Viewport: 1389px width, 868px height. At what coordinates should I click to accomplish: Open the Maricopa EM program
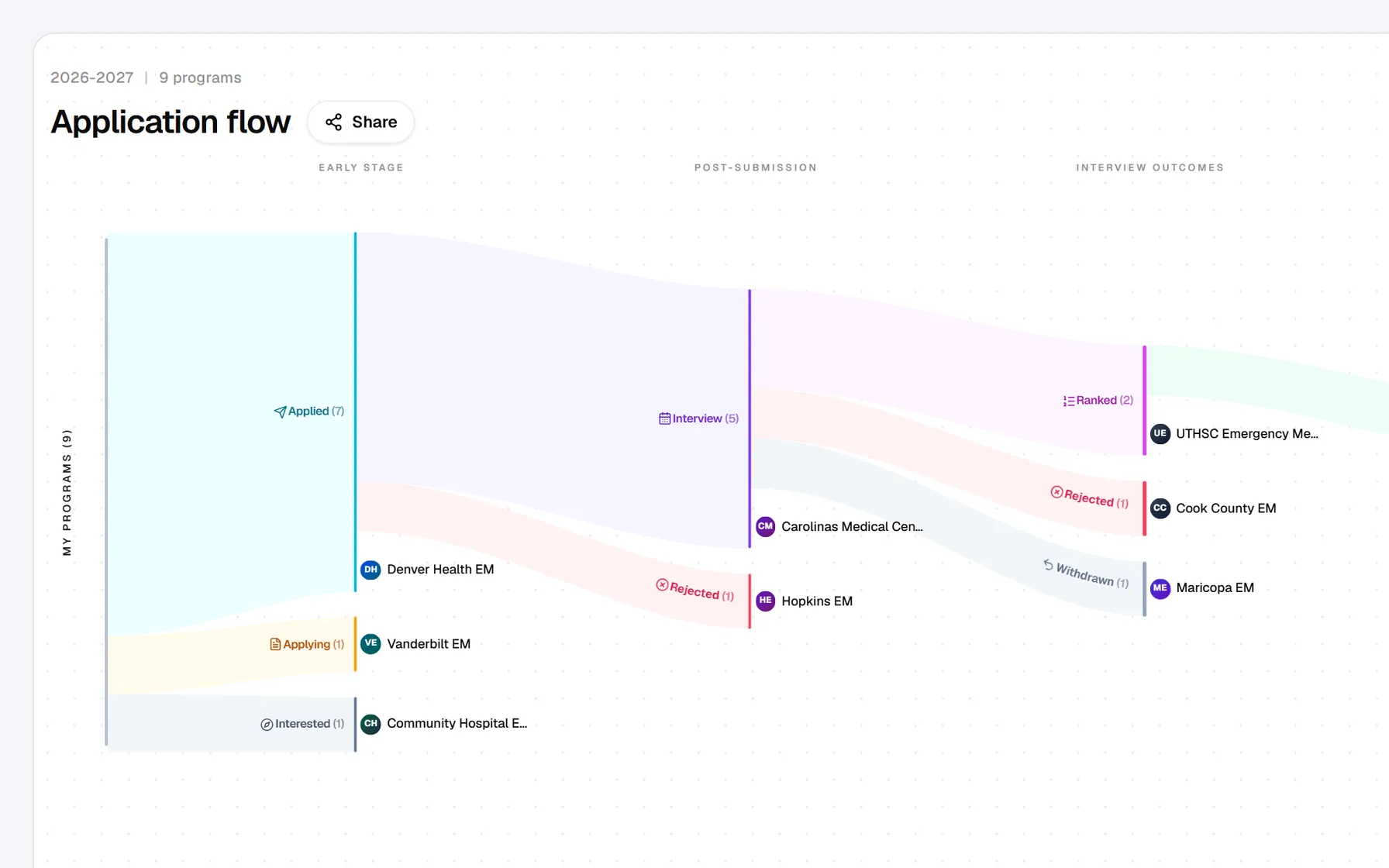point(1215,588)
